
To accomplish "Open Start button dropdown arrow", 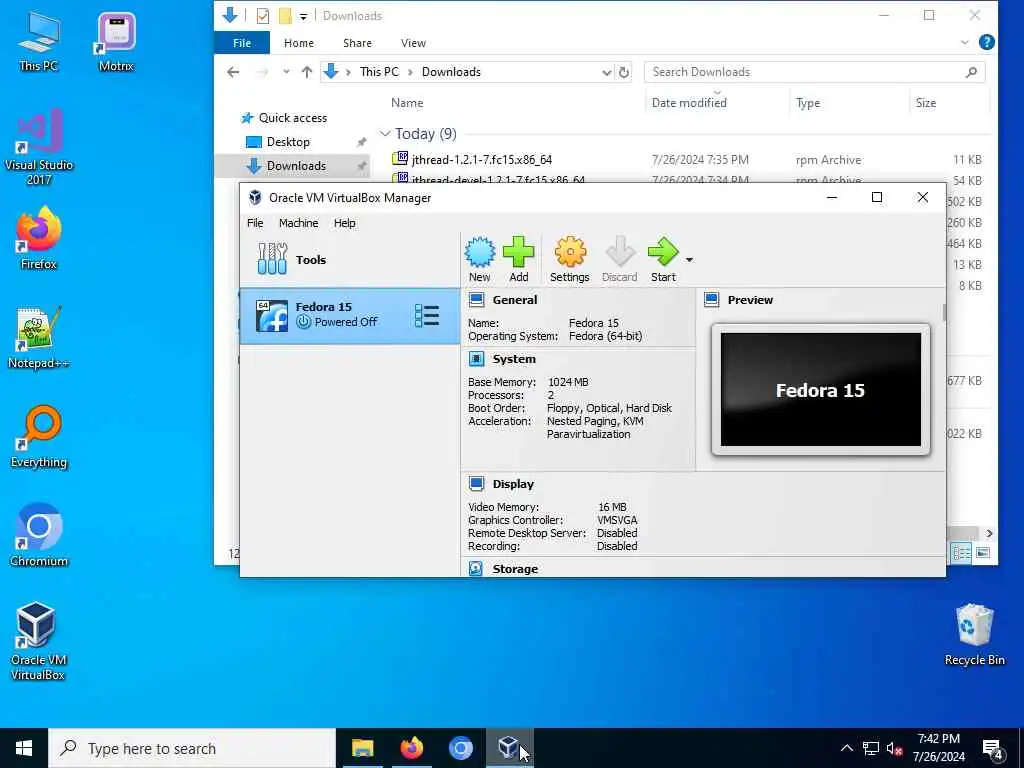I will click(x=689, y=260).
